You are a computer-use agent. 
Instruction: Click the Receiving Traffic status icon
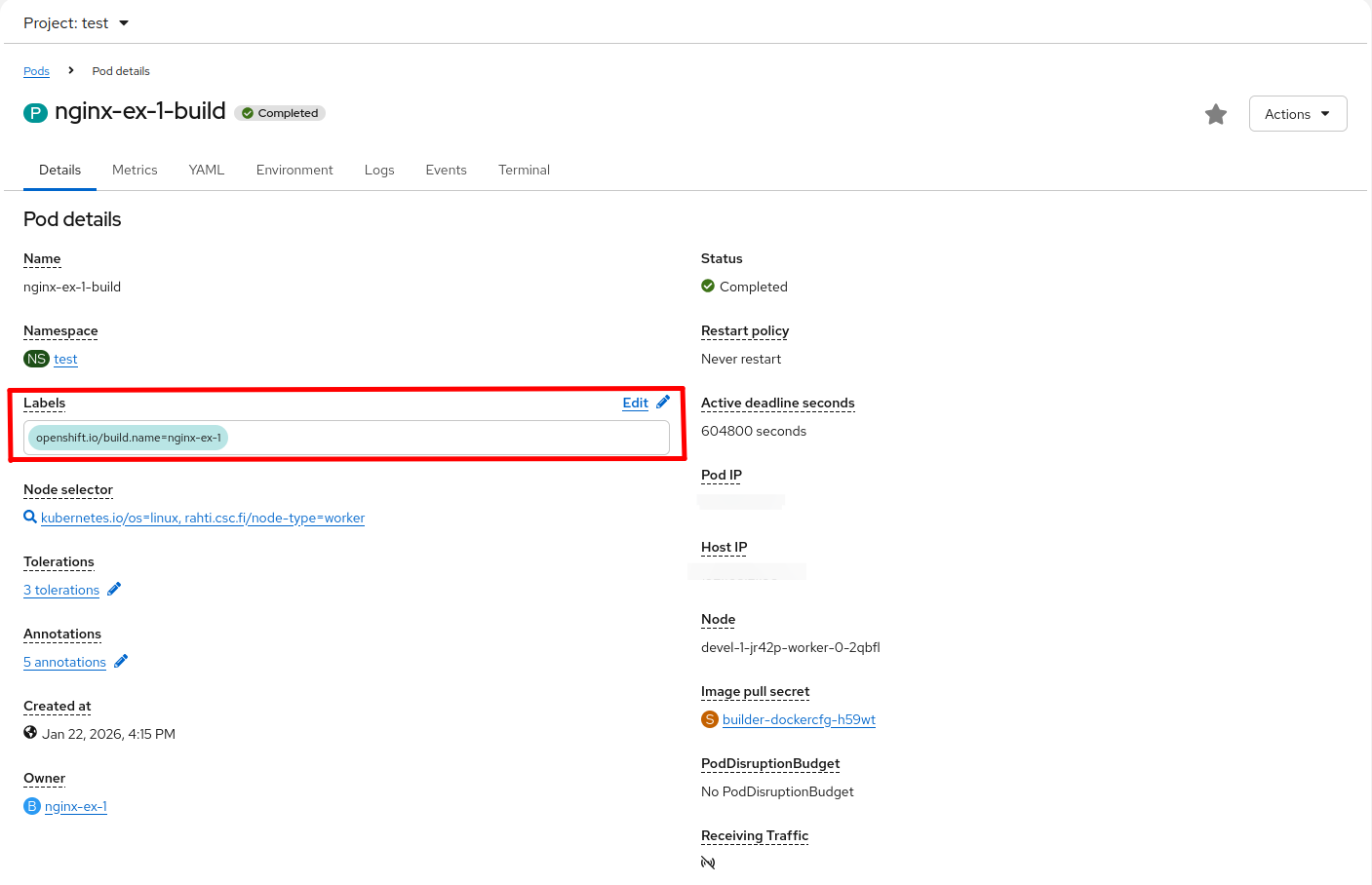point(708,863)
